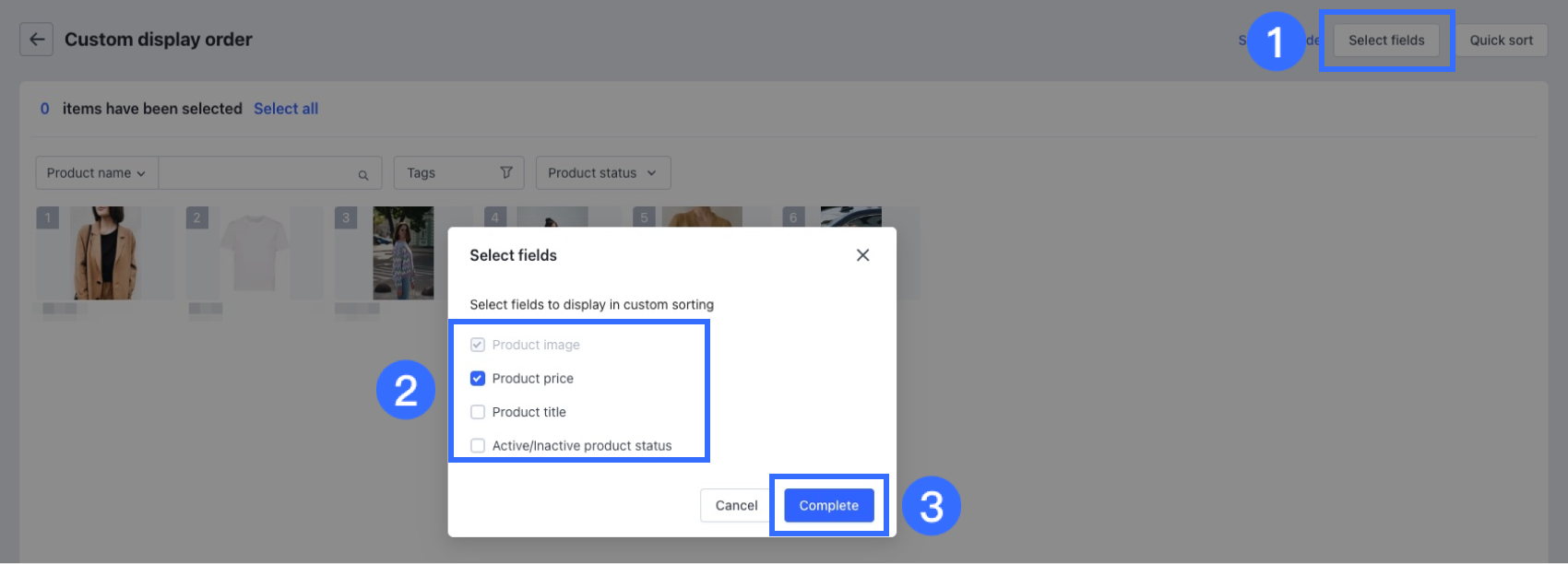The image size is (1568, 564).
Task: Enable the Product title checkbox
Action: [x=478, y=412]
